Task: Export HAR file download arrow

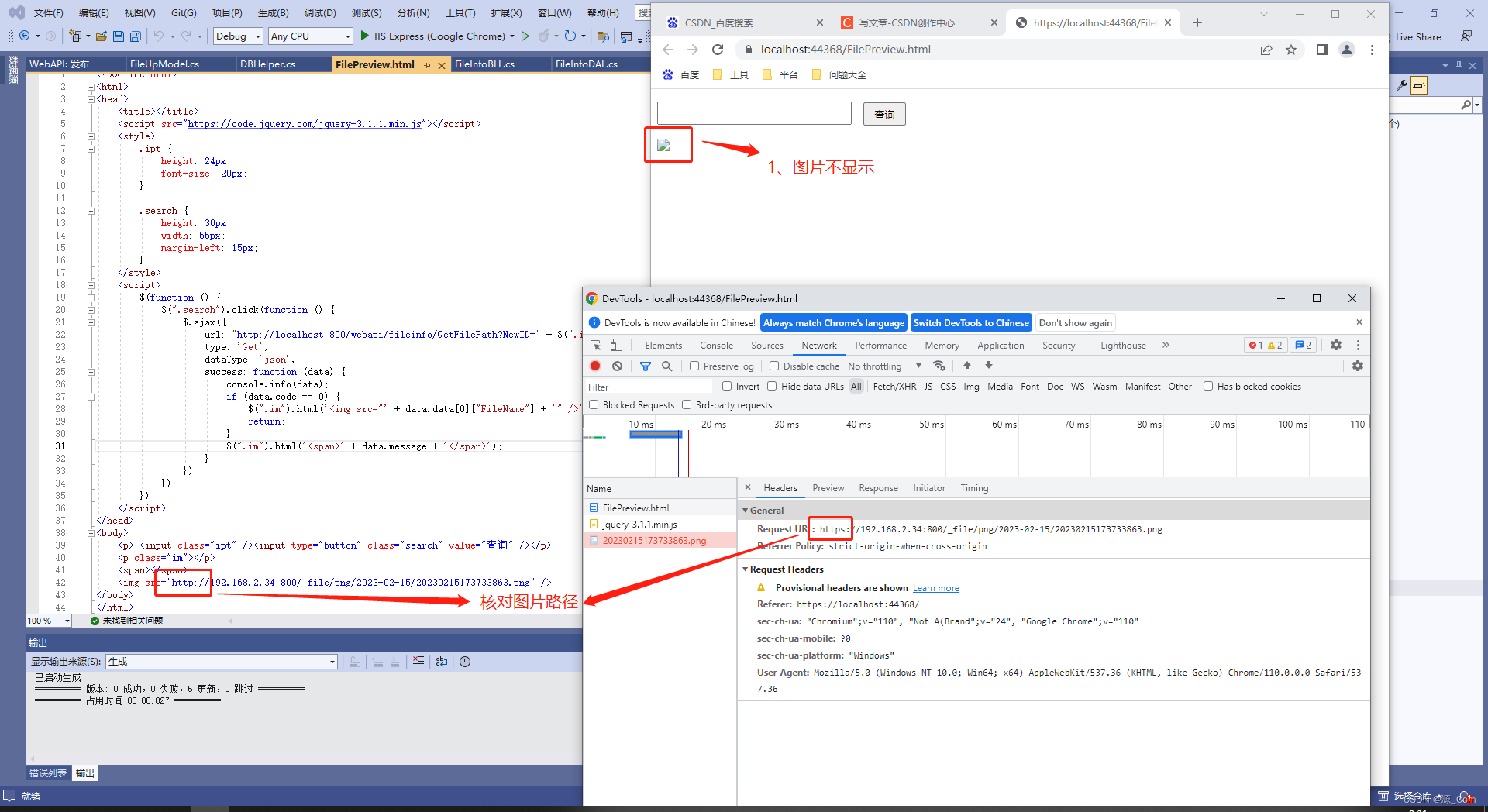Action: pyautogui.click(x=989, y=366)
